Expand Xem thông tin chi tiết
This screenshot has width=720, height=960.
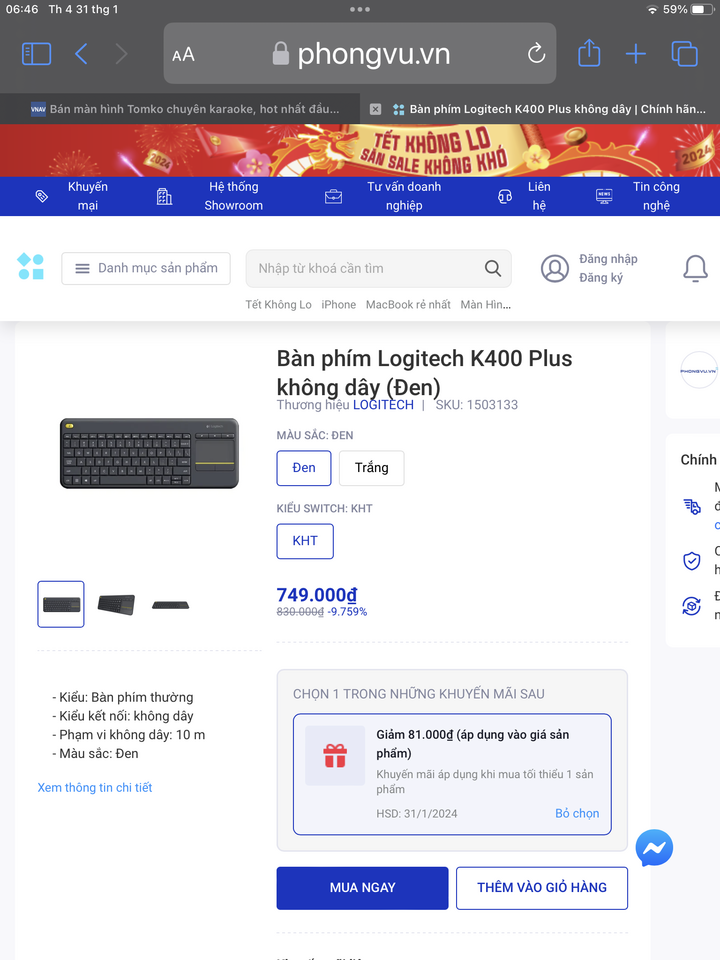pos(95,787)
